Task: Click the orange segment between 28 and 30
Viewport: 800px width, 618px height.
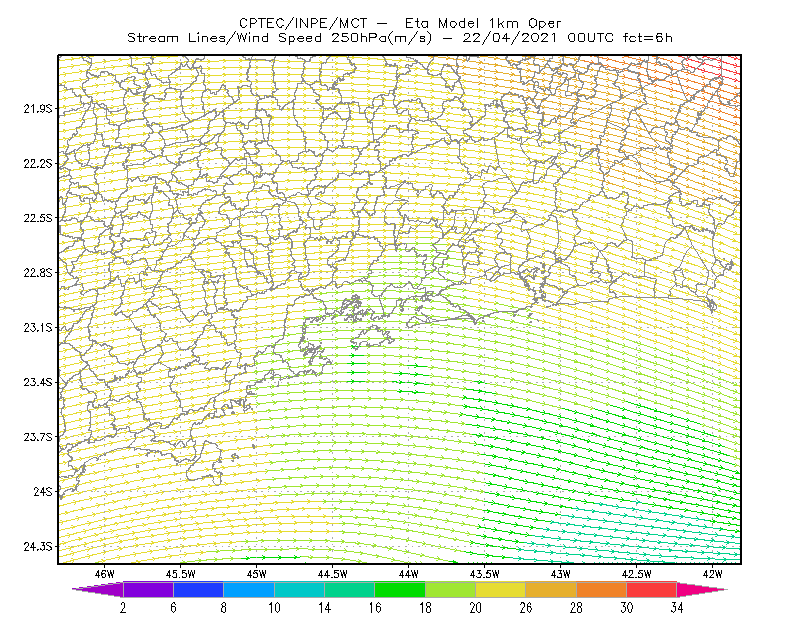Action: coord(602,589)
